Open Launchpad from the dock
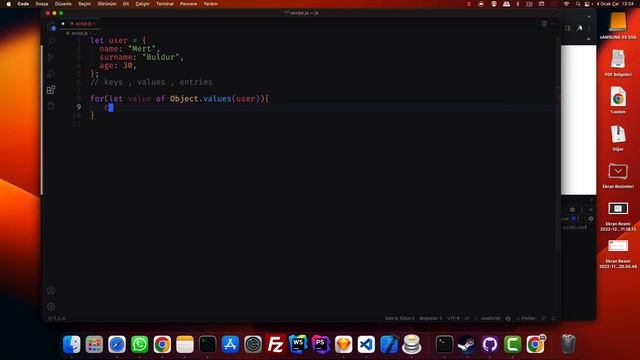Screen dimensions: 640x360 94,344
